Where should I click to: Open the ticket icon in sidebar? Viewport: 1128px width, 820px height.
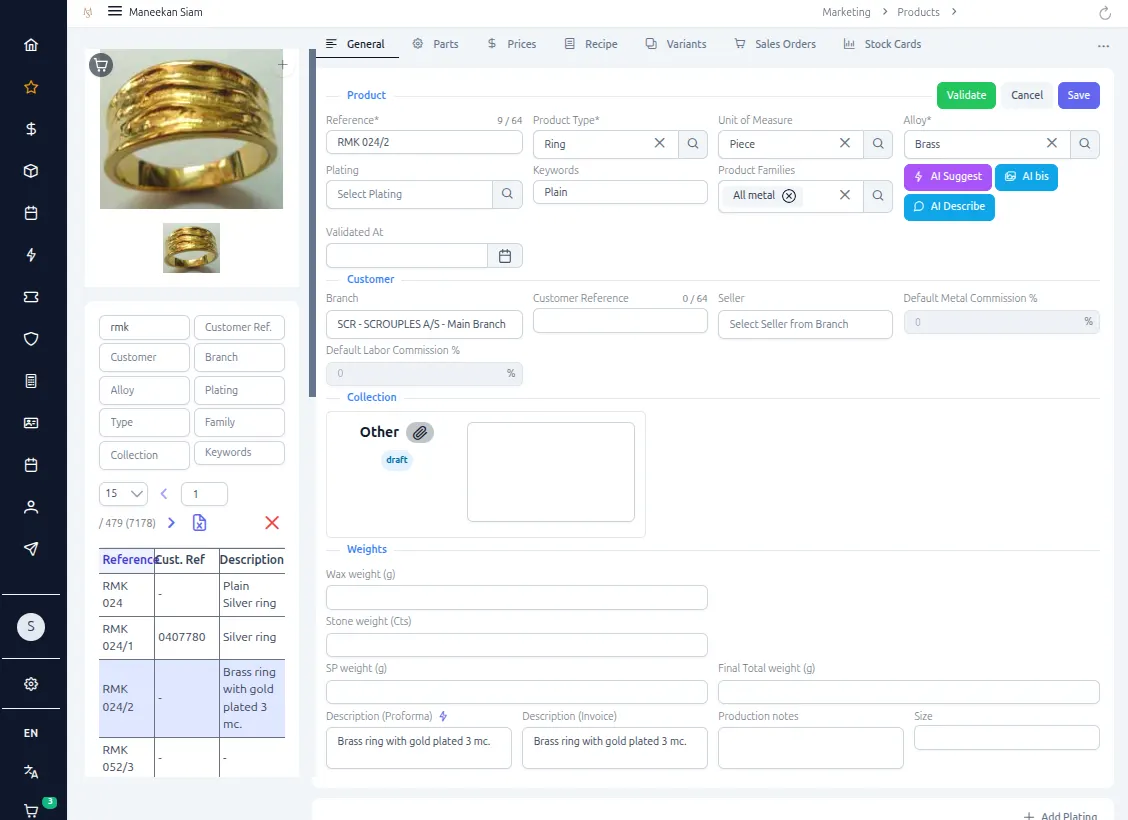[x=31, y=297]
